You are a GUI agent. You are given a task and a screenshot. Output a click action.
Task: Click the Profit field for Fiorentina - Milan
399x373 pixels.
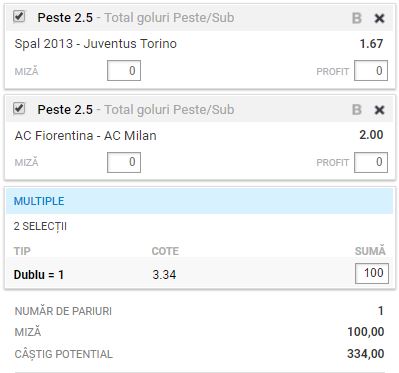click(371, 162)
